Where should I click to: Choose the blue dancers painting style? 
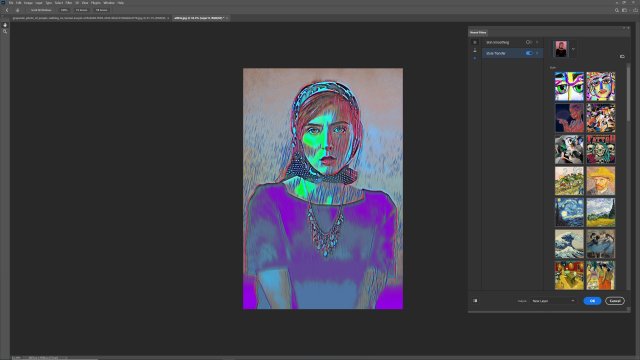600,244
